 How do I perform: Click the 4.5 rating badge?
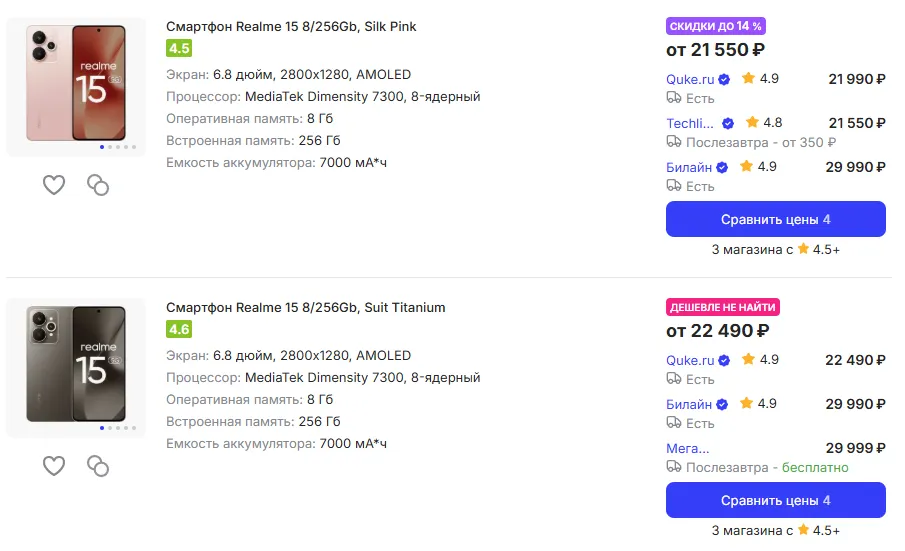pyautogui.click(x=179, y=48)
